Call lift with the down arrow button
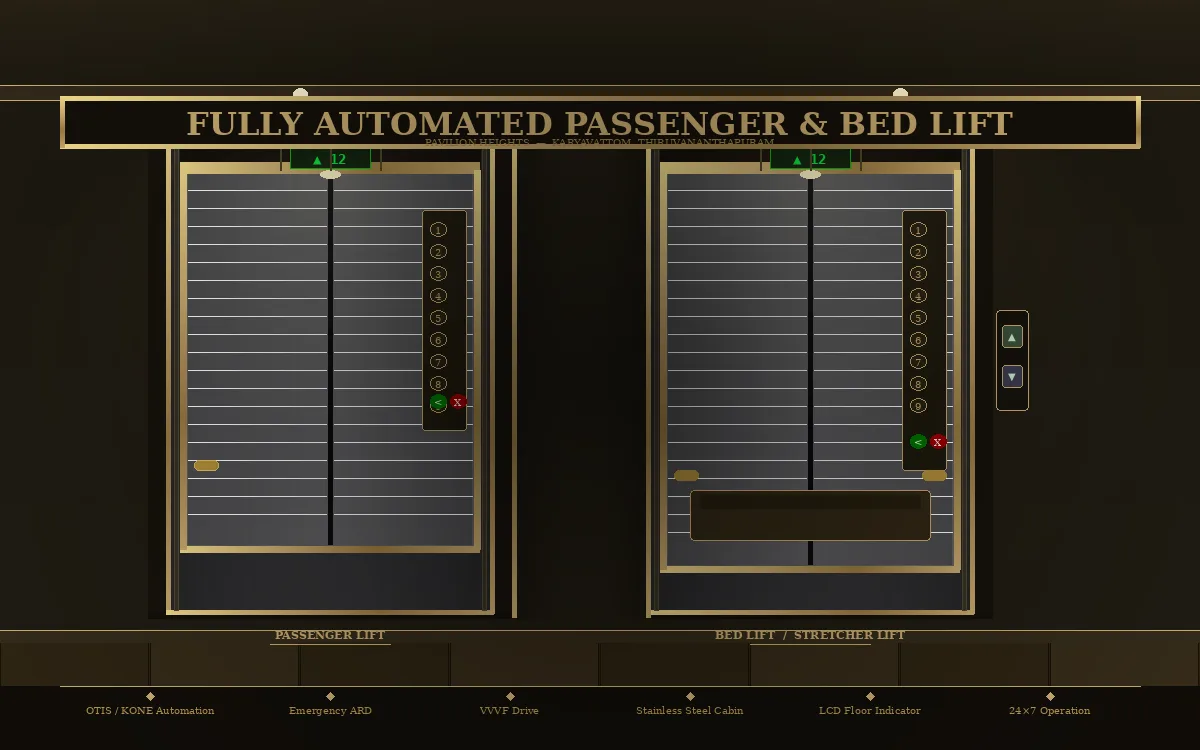The image size is (1200, 750). 1012,377
